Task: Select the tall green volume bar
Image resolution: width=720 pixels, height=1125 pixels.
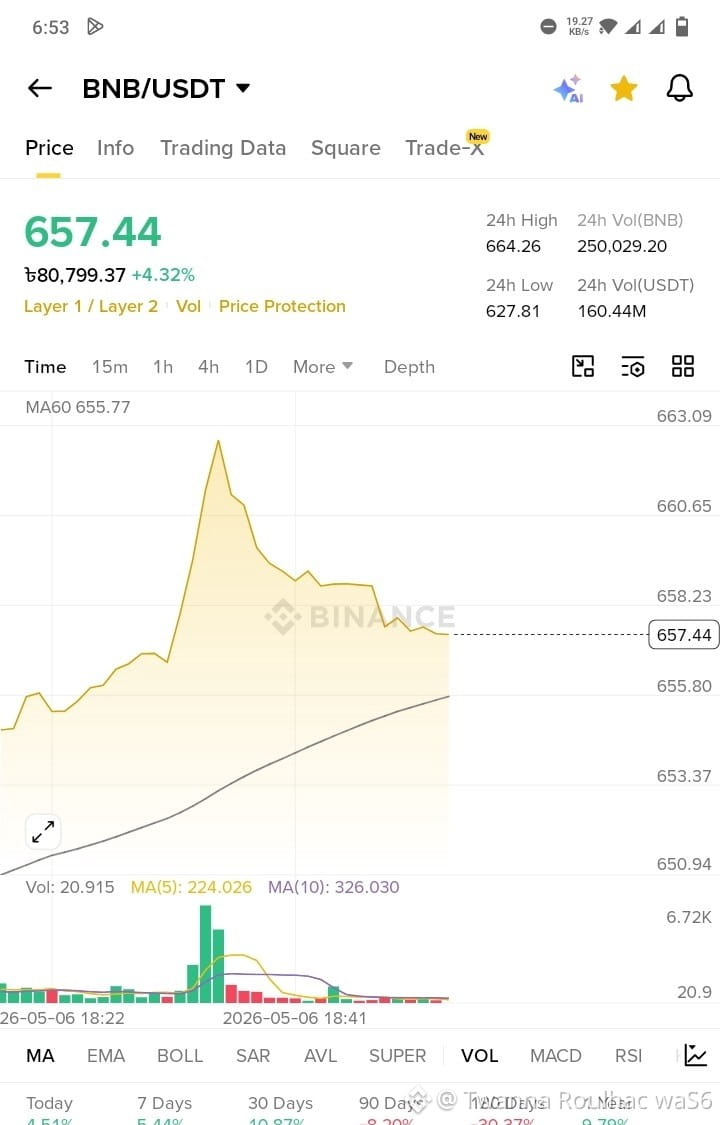Action: tap(206, 954)
